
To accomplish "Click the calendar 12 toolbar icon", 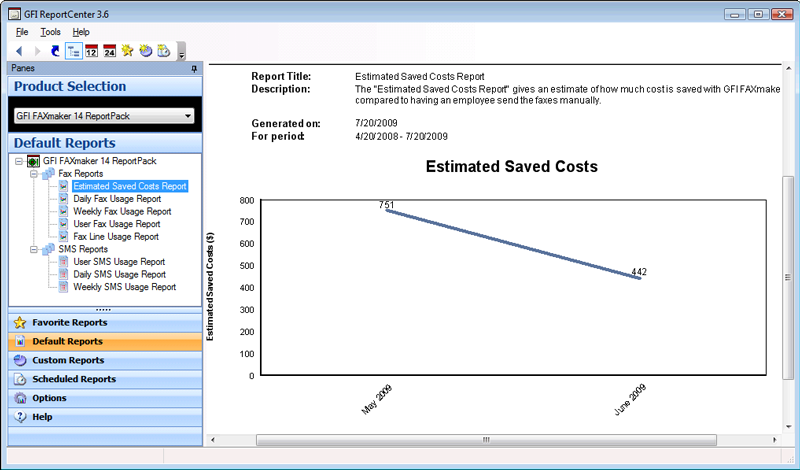I will [91, 51].
